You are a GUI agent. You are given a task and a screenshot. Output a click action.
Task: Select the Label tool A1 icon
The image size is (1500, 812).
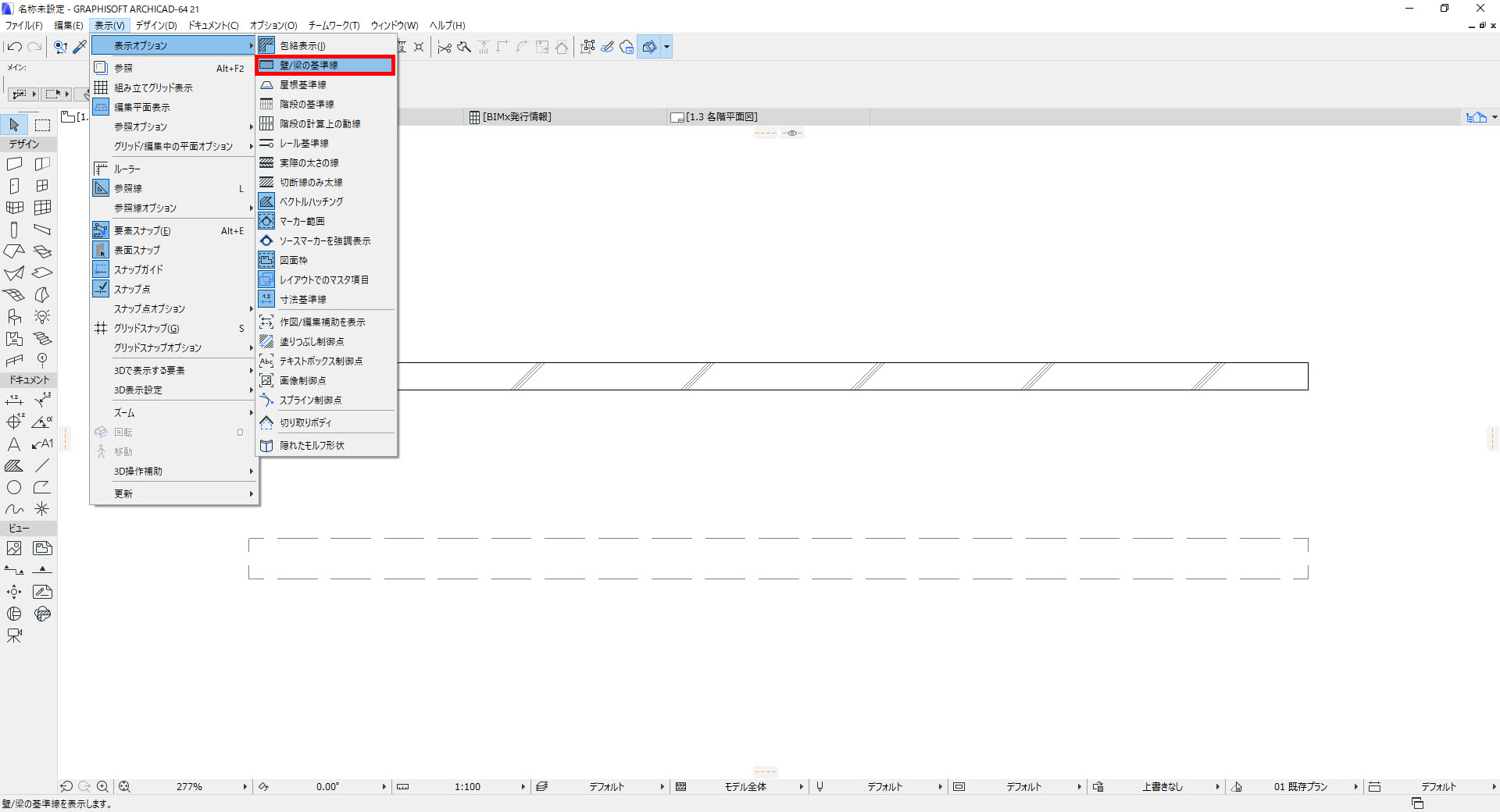coord(42,443)
